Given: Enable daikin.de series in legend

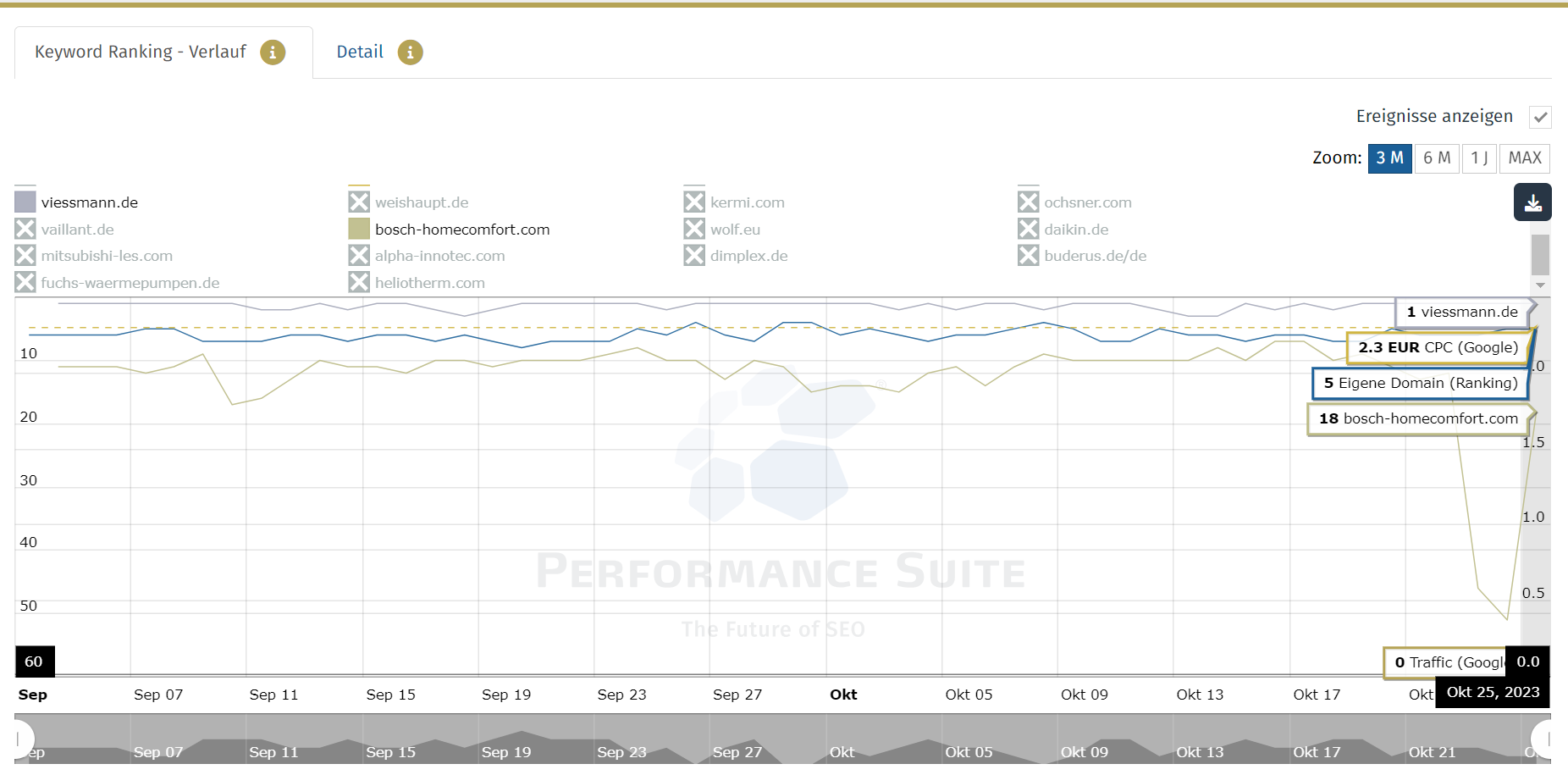Looking at the screenshot, I should click(x=1029, y=229).
